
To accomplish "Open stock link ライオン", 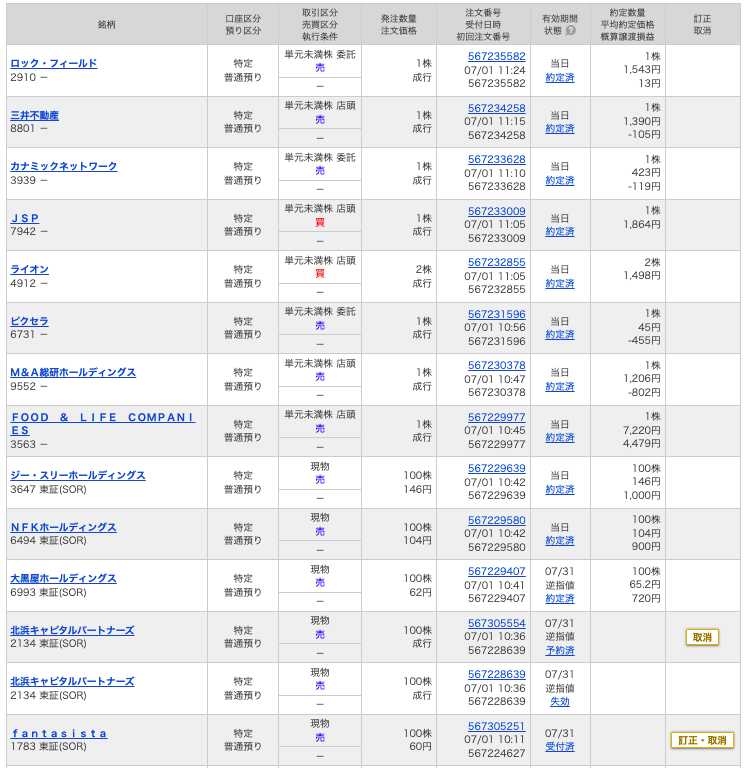I will click(29, 269).
